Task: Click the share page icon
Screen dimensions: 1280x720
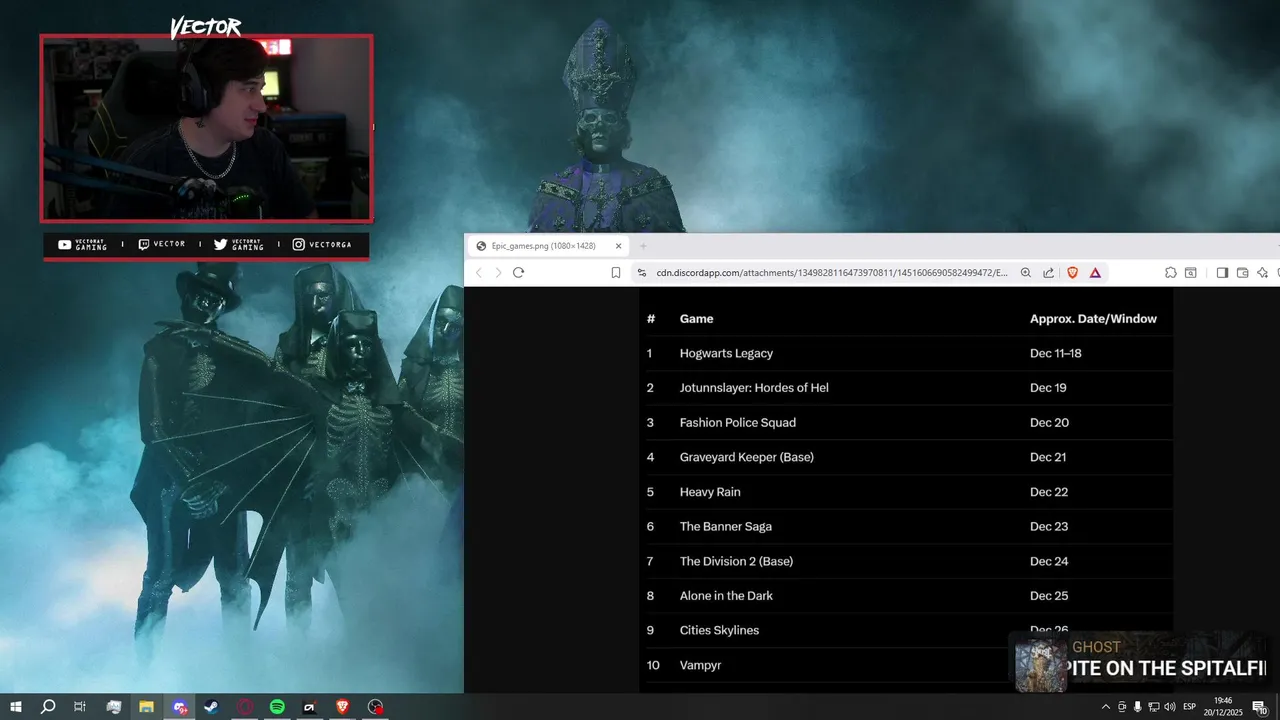Action: click(x=1048, y=272)
